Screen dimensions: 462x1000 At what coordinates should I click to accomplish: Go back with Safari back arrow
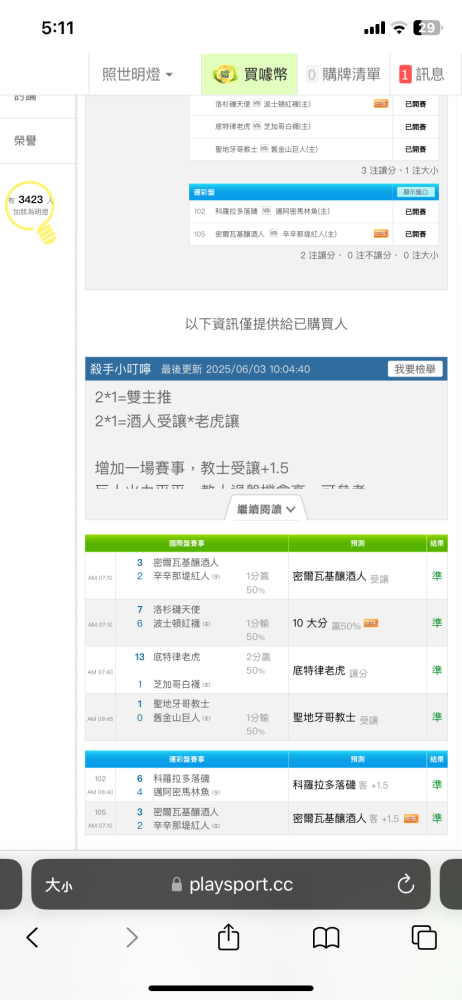(x=33, y=938)
